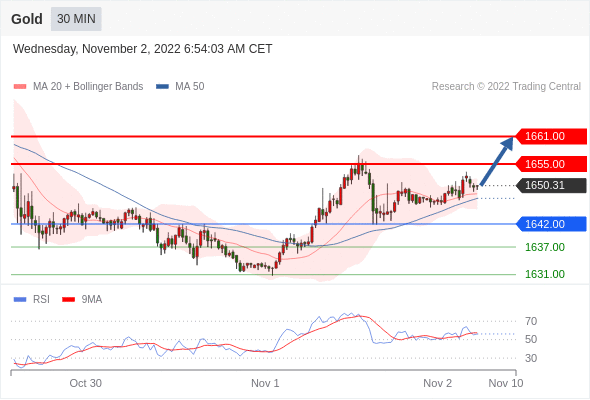
Task: Click the pink MA 20 color swatch
Action: coord(20,87)
